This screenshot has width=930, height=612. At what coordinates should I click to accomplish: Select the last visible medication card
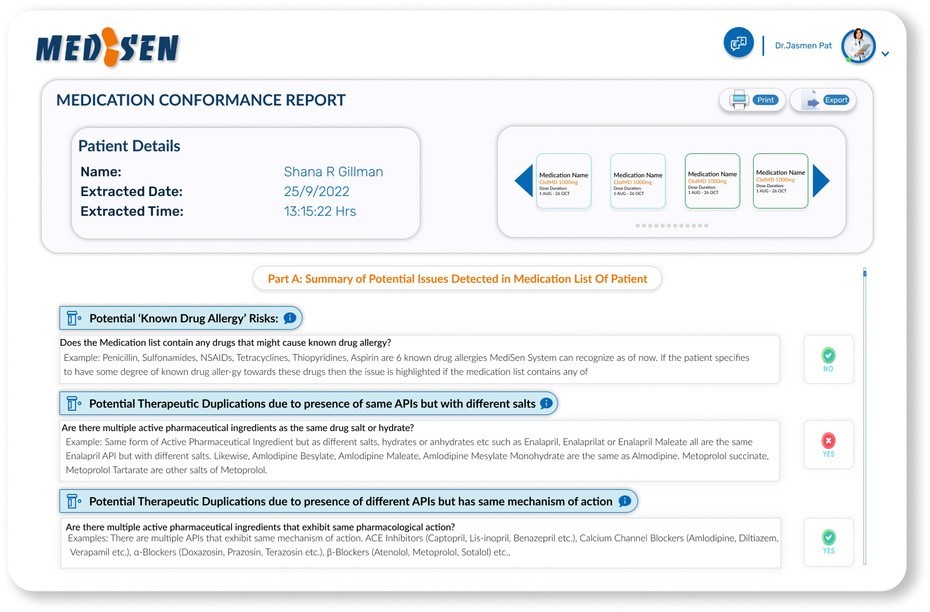[780, 181]
